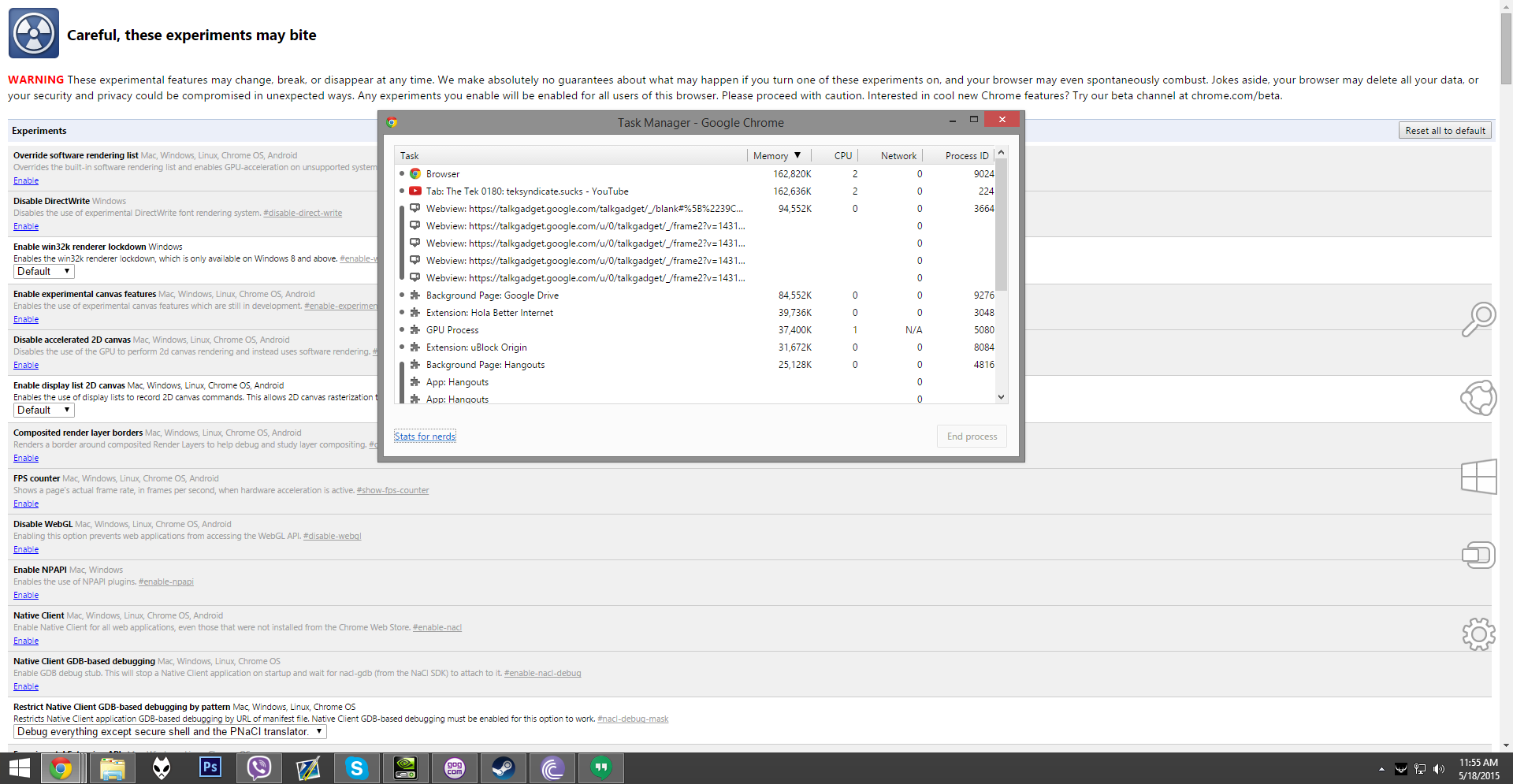This screenshot has width=1513, height=784.
Task: Open Photoshop from the taskbar
Action: [210, 768]
